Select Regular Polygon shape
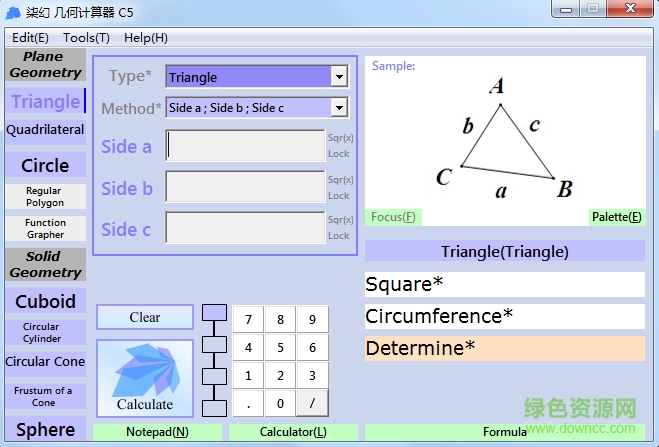This screenshot has width=659, height=447. click(x=45, y=197)
